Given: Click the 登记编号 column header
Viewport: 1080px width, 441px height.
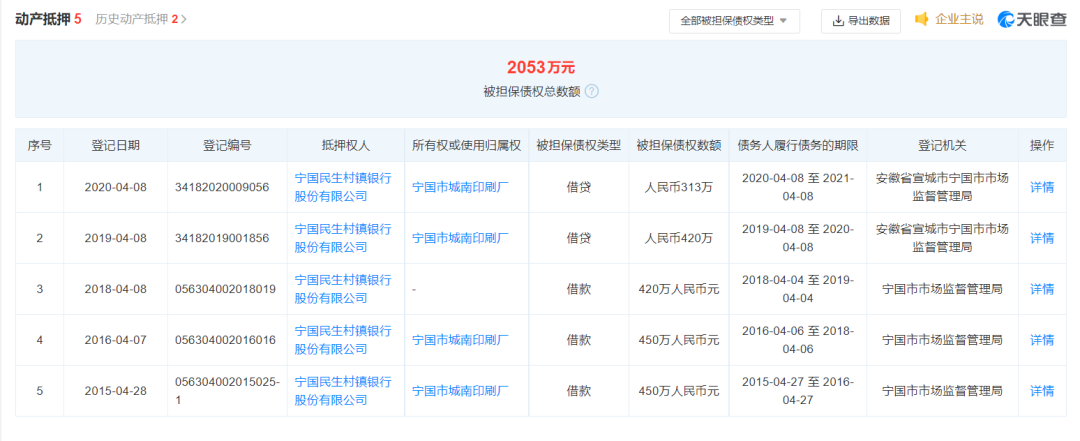Looking at the screenshot, I should coord(227,146).
